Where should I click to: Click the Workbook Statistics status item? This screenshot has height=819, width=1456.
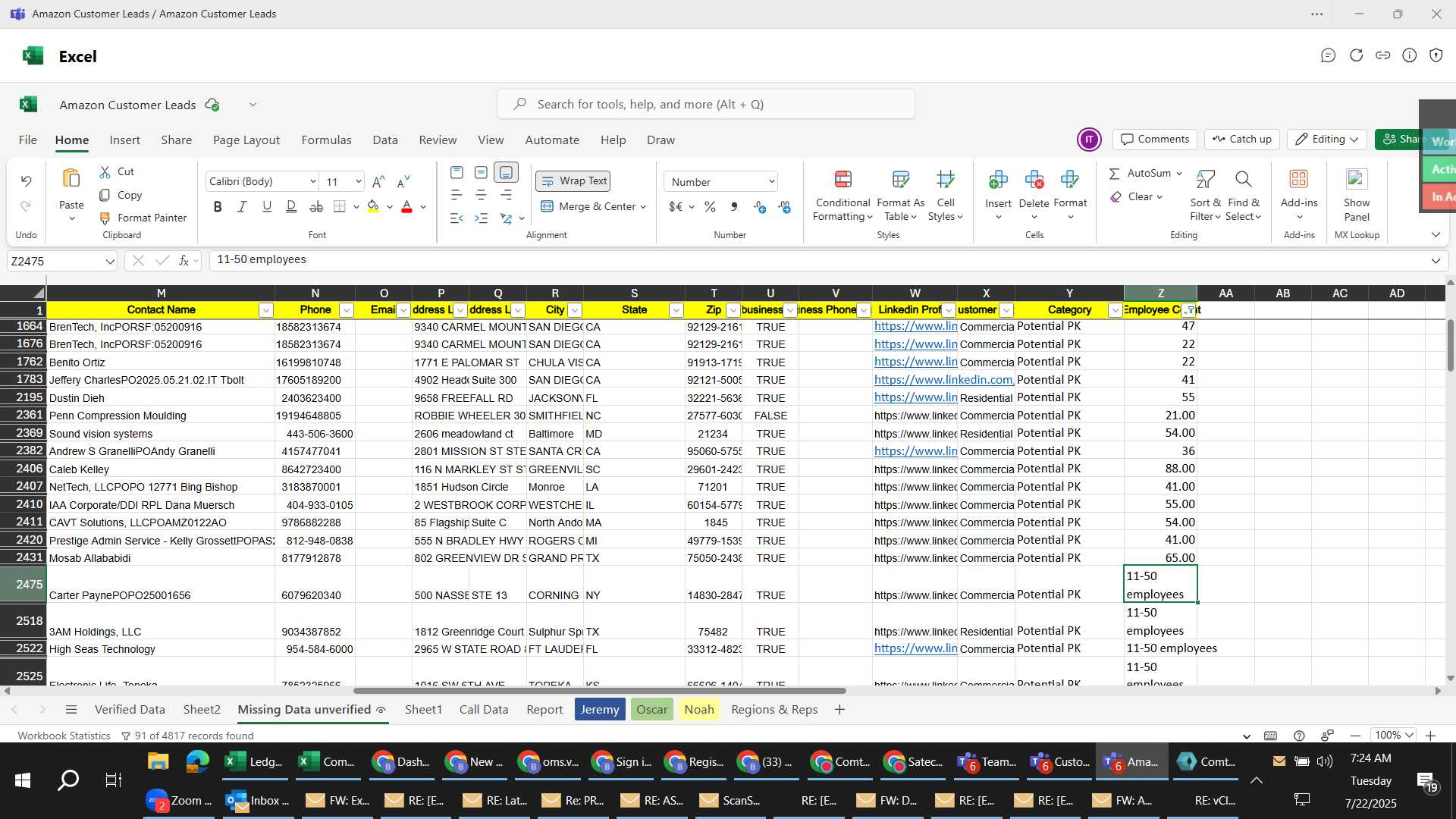click(x=64, y=736)
